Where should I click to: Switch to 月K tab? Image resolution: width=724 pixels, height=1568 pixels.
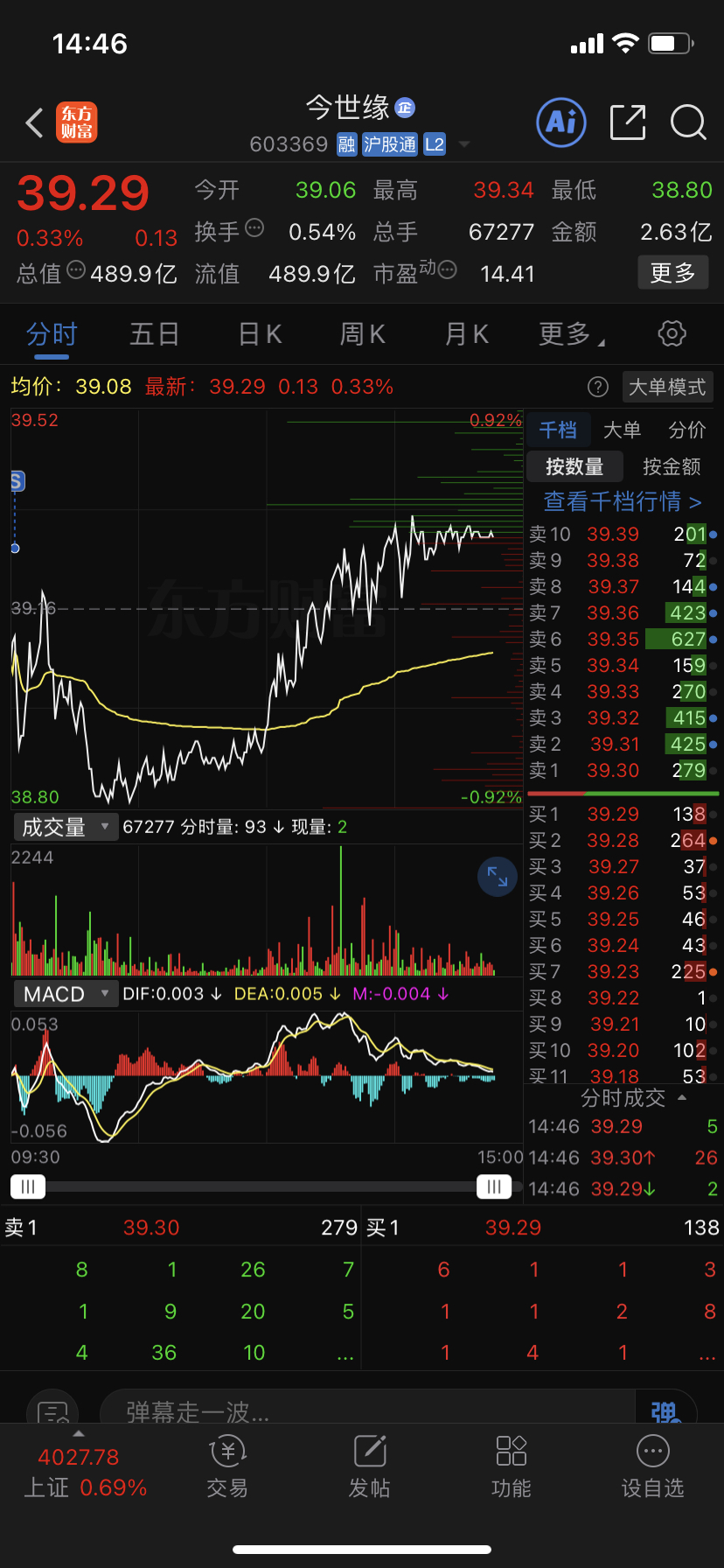[x=467, y=333]
